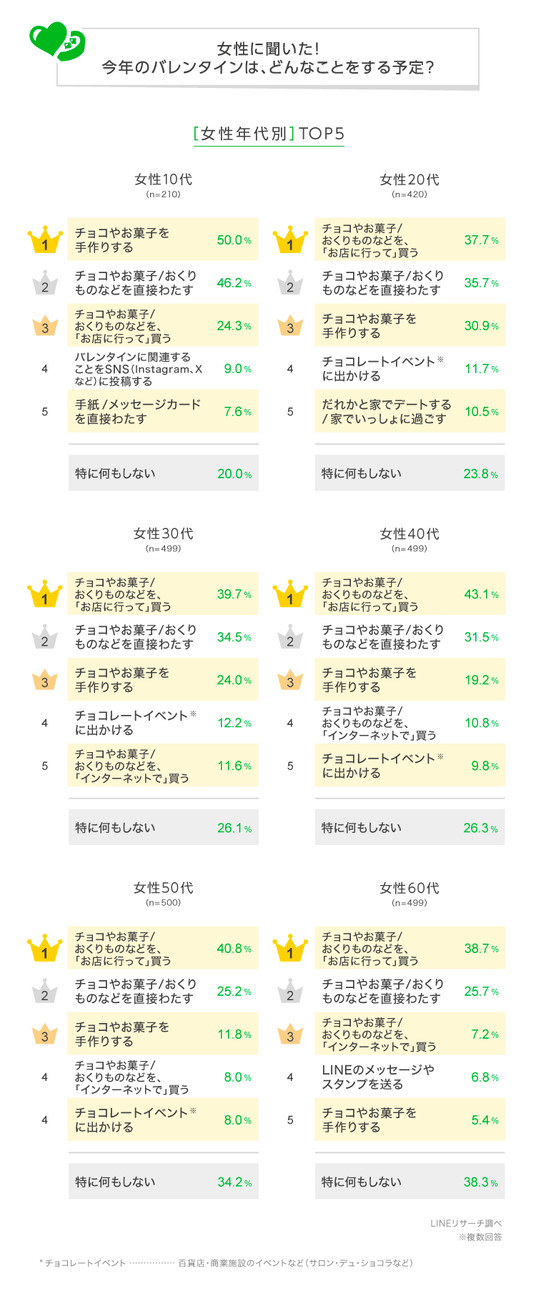Click the だれかと家でデートする row
The image size is (536, 1289).
(x=412, y=411)
